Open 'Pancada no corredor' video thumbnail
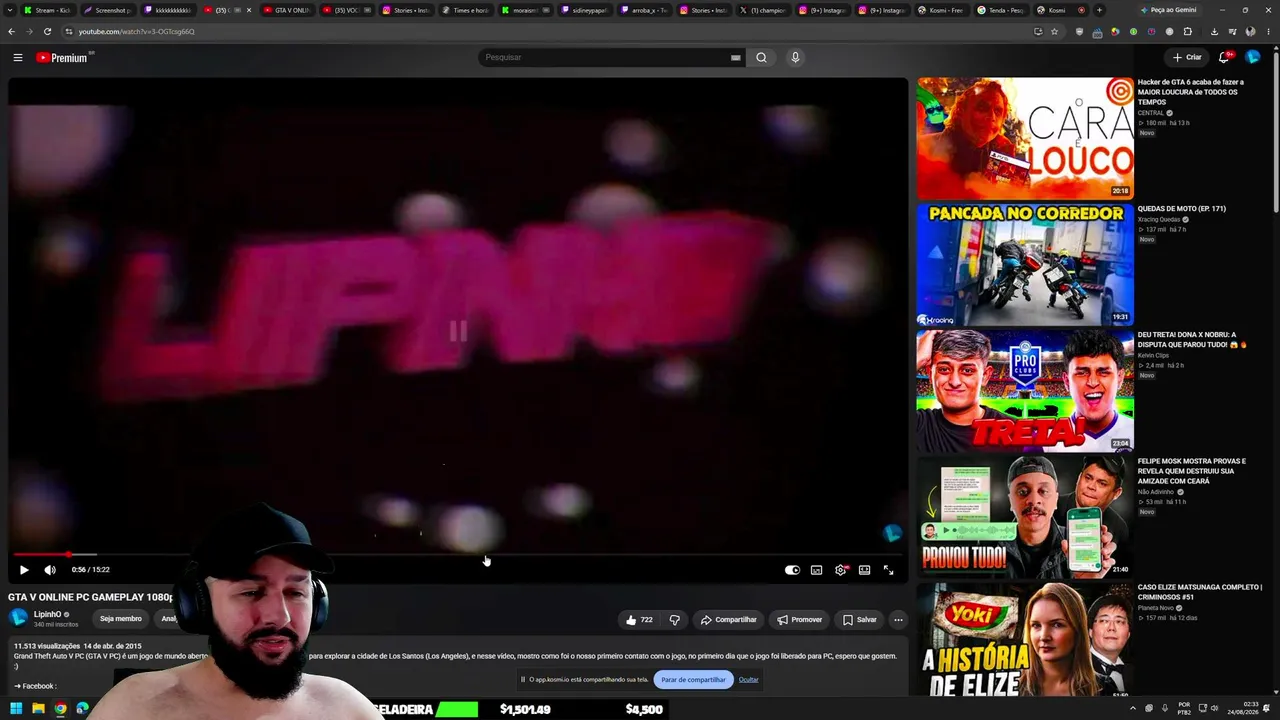 pos(1025,265)
